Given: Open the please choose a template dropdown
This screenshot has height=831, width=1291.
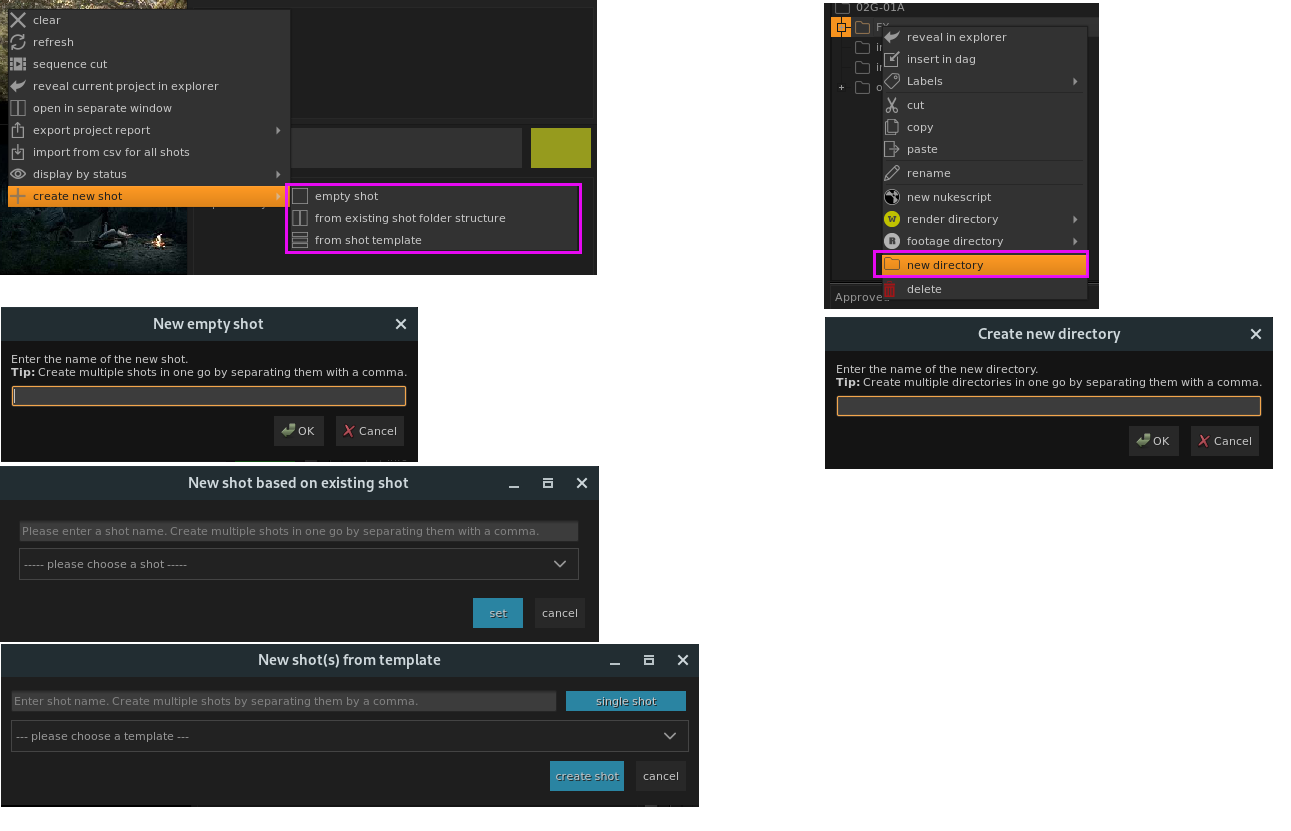Looking at the screenshot, I should coord(349,736).
